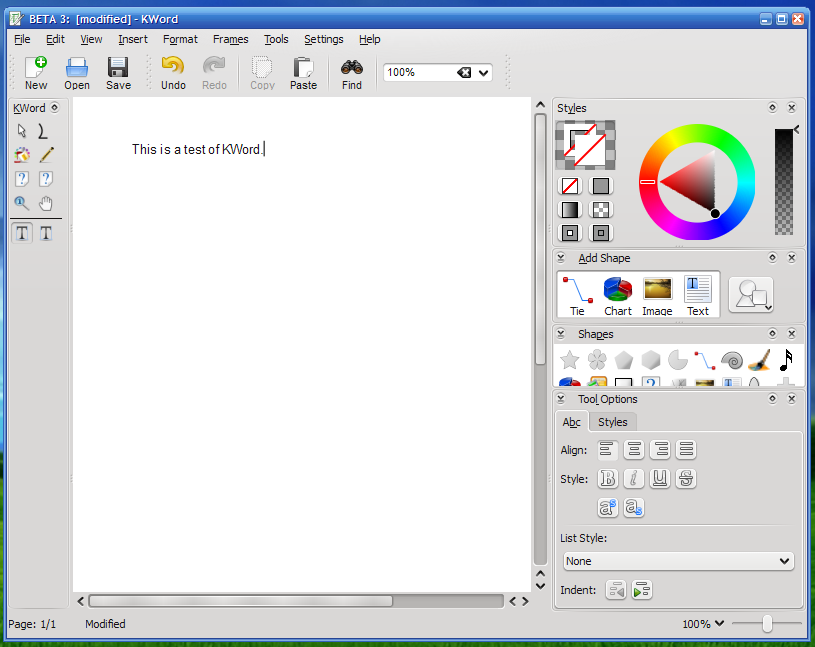The height and width of the screenshot is (647, 815).
Task: Toggle Underline text style
Action: [x=660, y=479]
